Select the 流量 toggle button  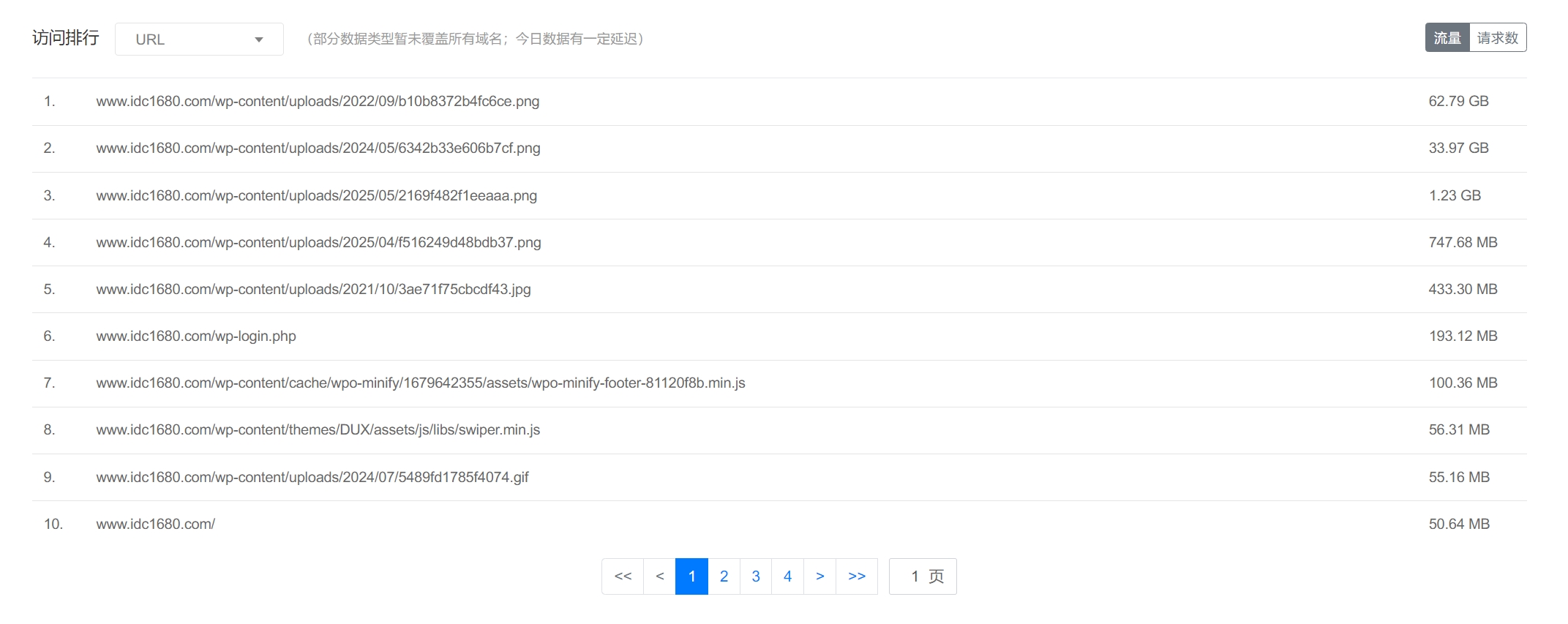(1447, 38)
